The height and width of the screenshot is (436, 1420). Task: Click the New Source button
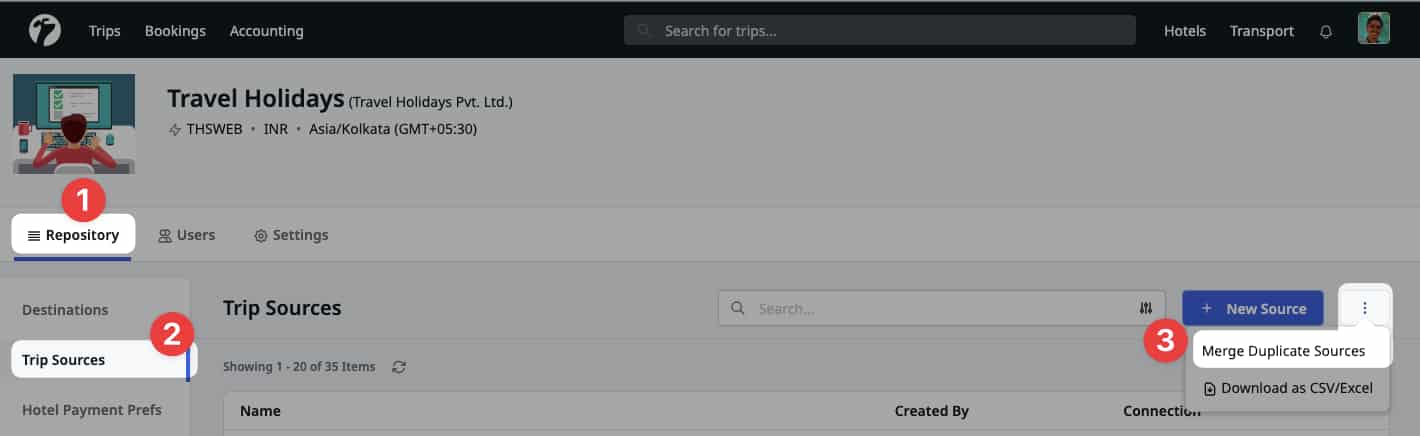point(1253,308)
